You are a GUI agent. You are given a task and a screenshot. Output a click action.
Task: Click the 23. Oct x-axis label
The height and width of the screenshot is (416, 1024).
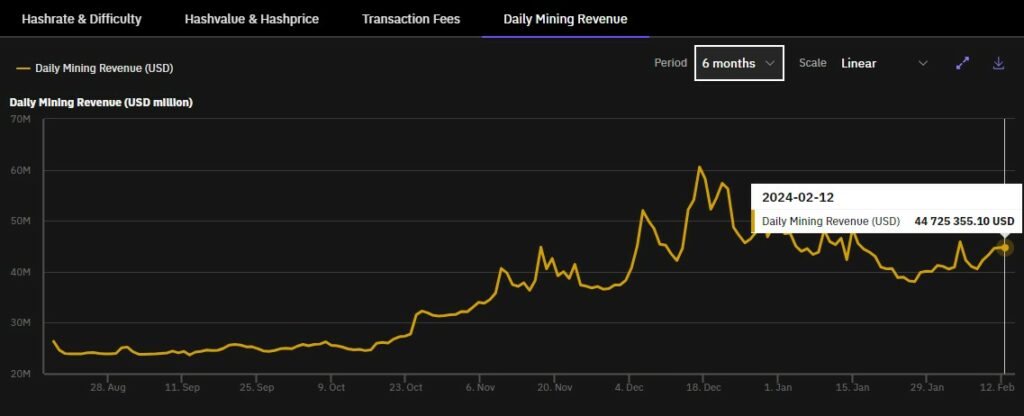(406, 387)
